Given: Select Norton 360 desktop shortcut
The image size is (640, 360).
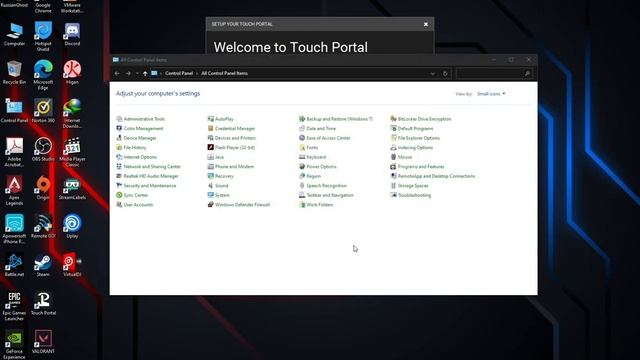Looking at the screenshot, I should [x=43, y=111].
